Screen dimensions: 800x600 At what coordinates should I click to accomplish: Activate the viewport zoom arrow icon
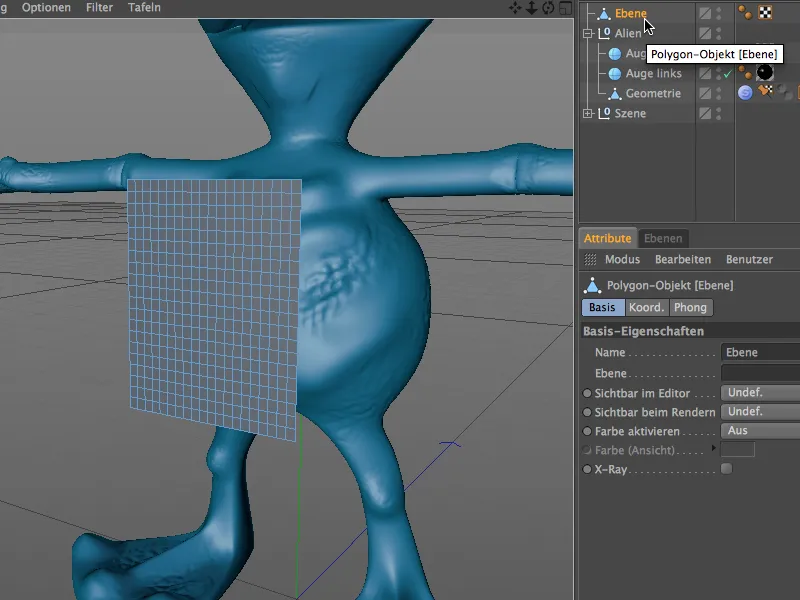click(x=532, y=8)
